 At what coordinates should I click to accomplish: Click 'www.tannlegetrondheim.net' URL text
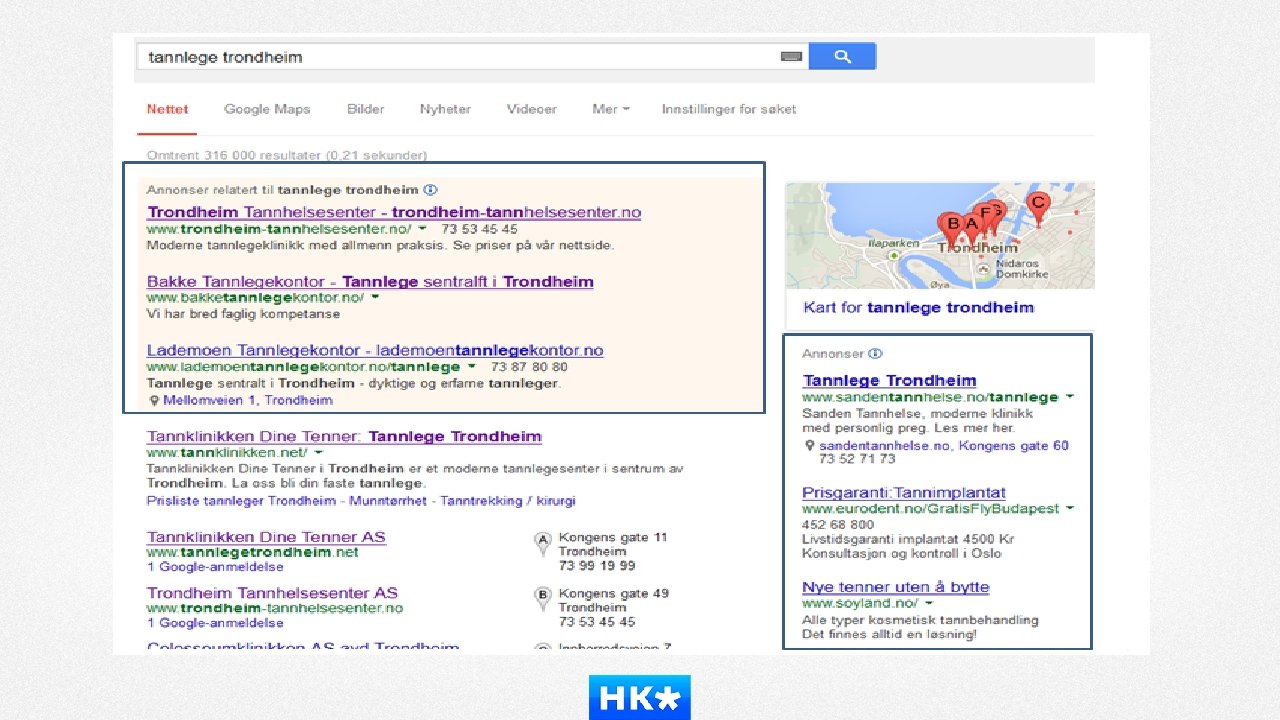pyautogui.click(x=252, y=552)
